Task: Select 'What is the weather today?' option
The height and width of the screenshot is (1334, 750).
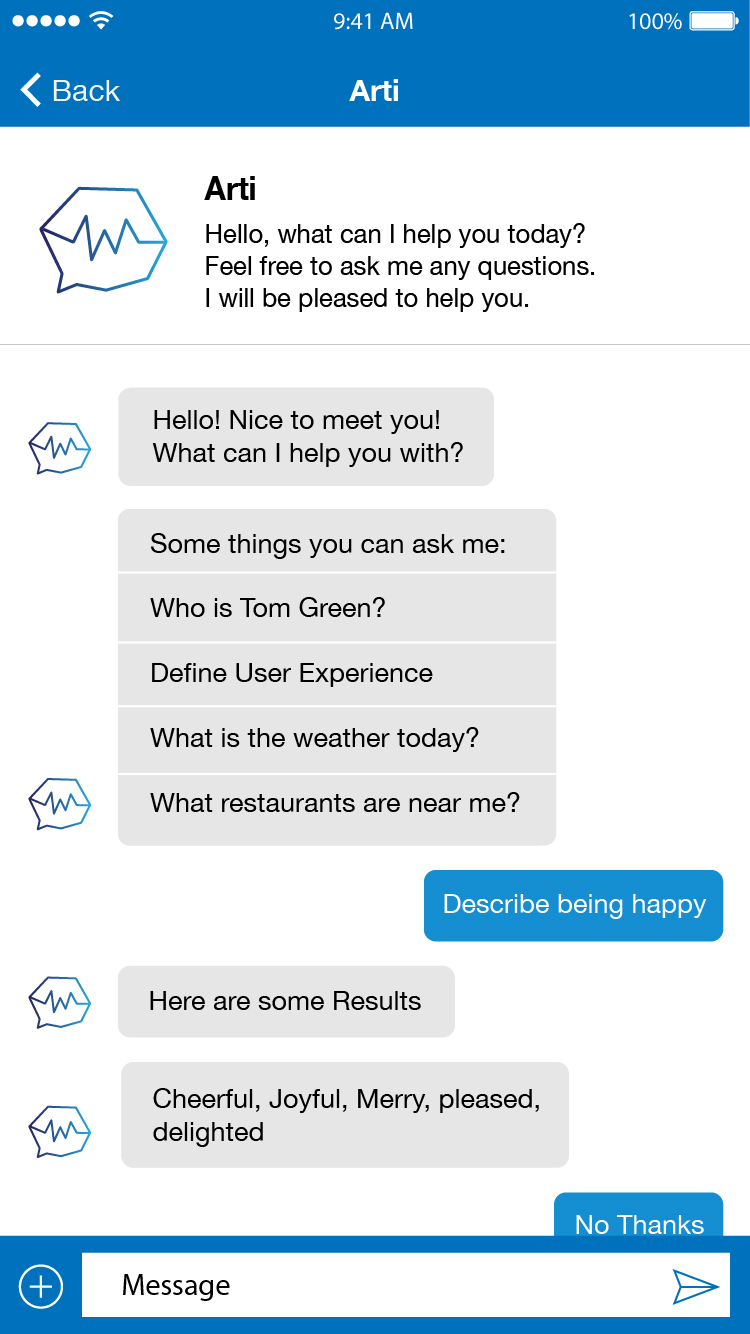Action: click(x=336, y=739)
